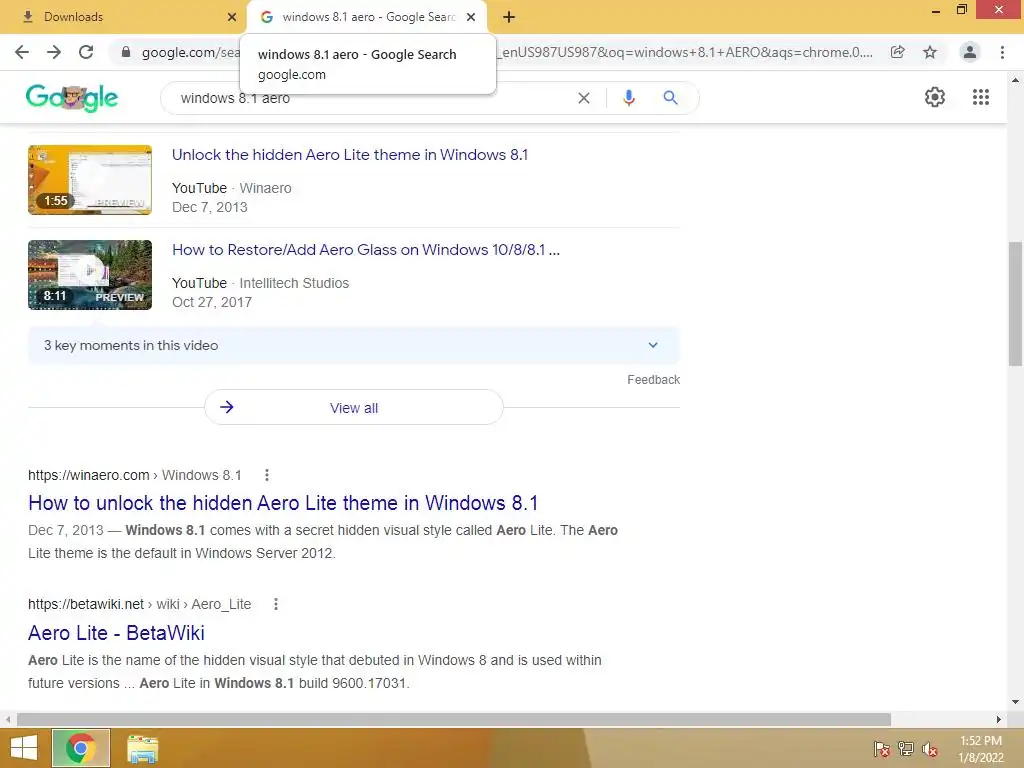Open options menu for betawiki.net result
The width and height of the screenshot is (1024, 768).
click(276, 604)
